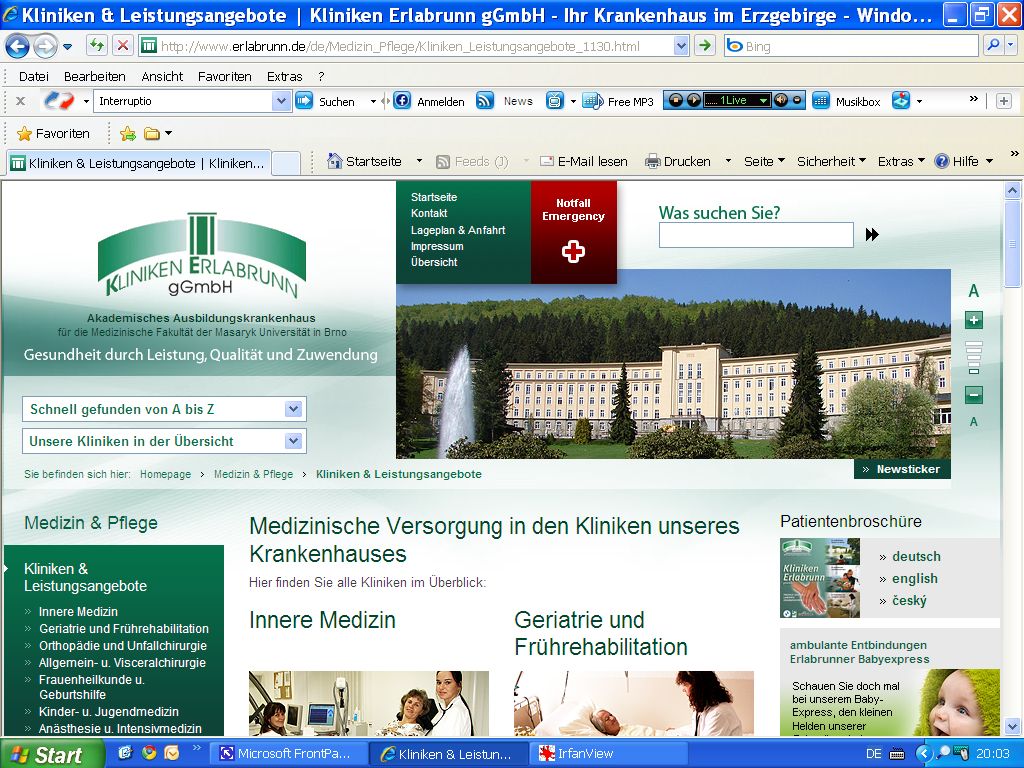
Task: Open the Sicherheit dropdown menu
Action: coord(831,161)
